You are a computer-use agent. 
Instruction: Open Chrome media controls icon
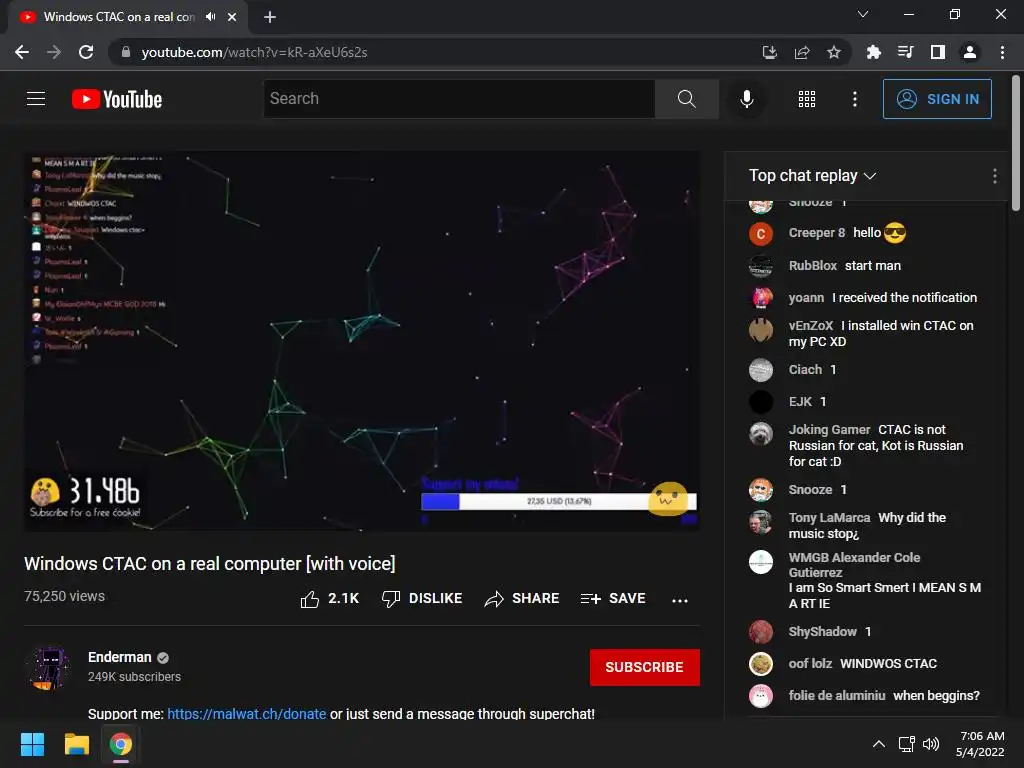pos(905,52)
